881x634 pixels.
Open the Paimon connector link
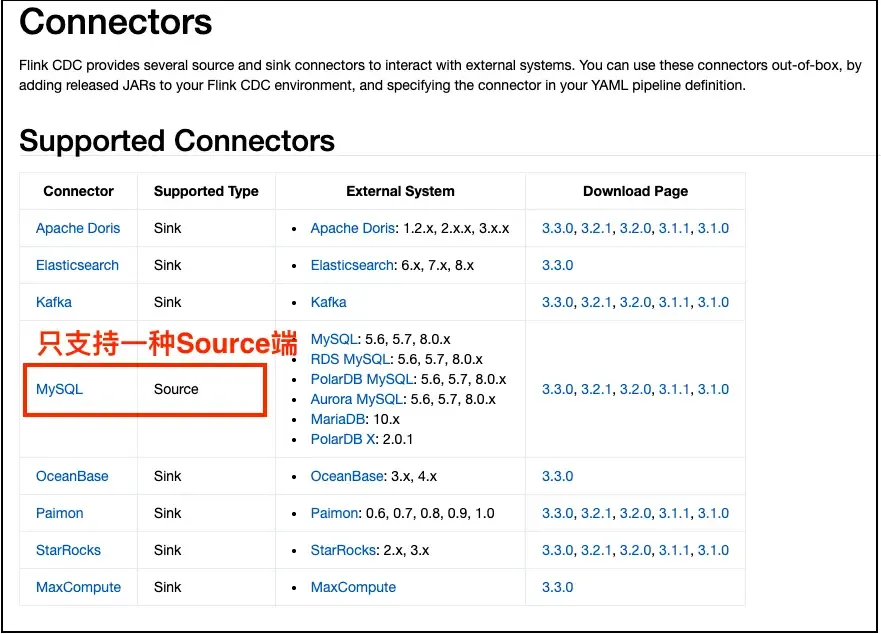click(x=60, y=513)
